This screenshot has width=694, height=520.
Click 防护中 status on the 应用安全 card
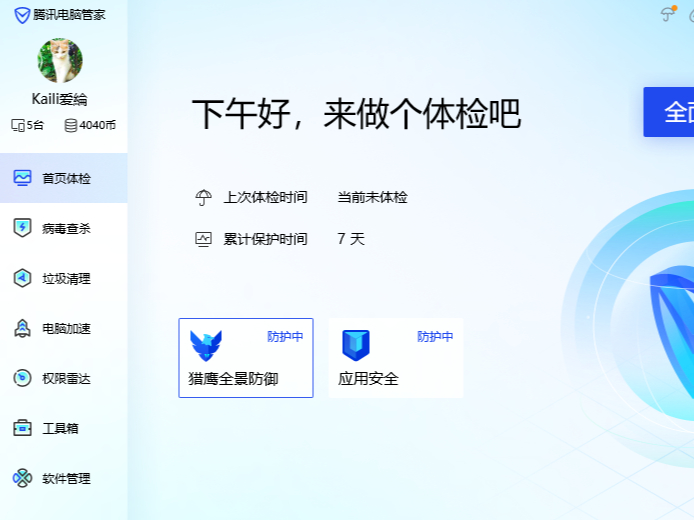pos(435,337)
